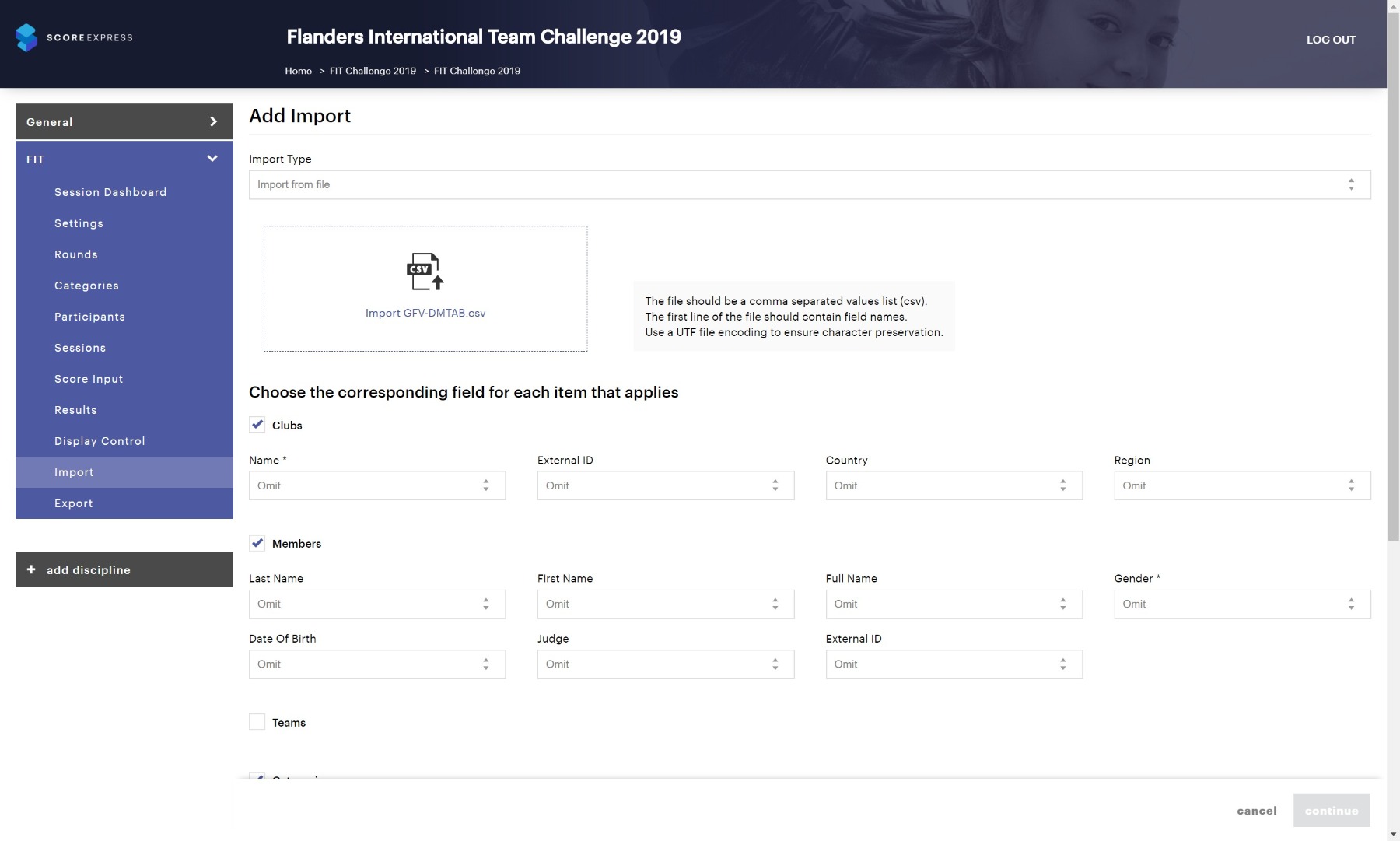Click Import GFV-DMTAB.csv link
1400x841 pixels.
click(x=425, y=313)
